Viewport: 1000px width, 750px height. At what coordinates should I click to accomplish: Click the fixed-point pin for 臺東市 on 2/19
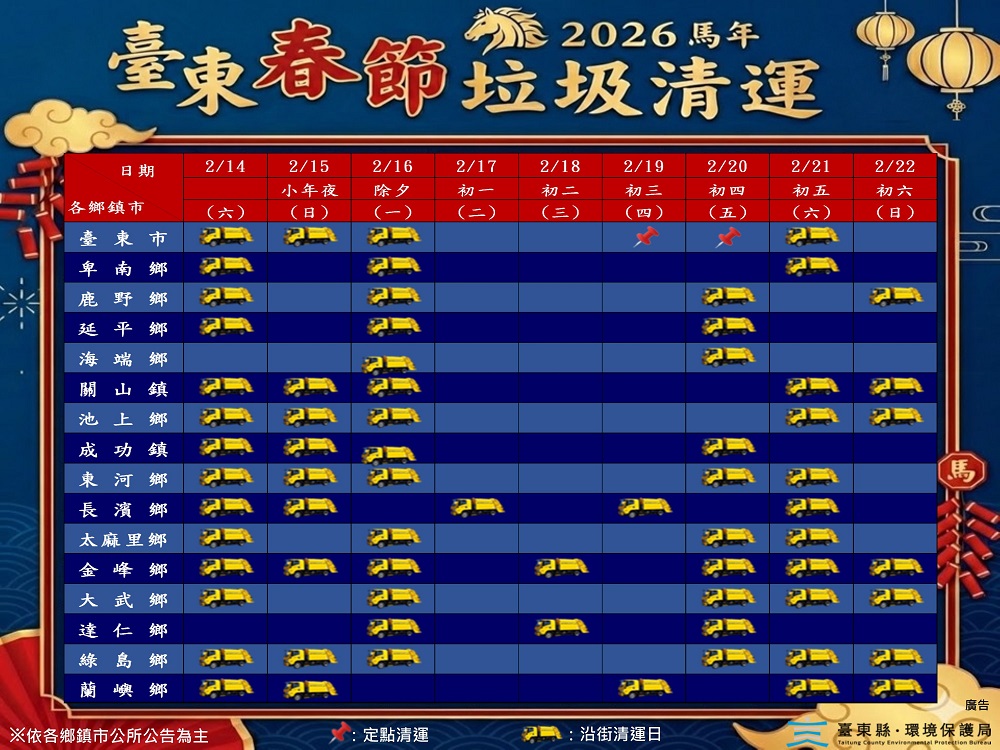click(x=646, y=237)
